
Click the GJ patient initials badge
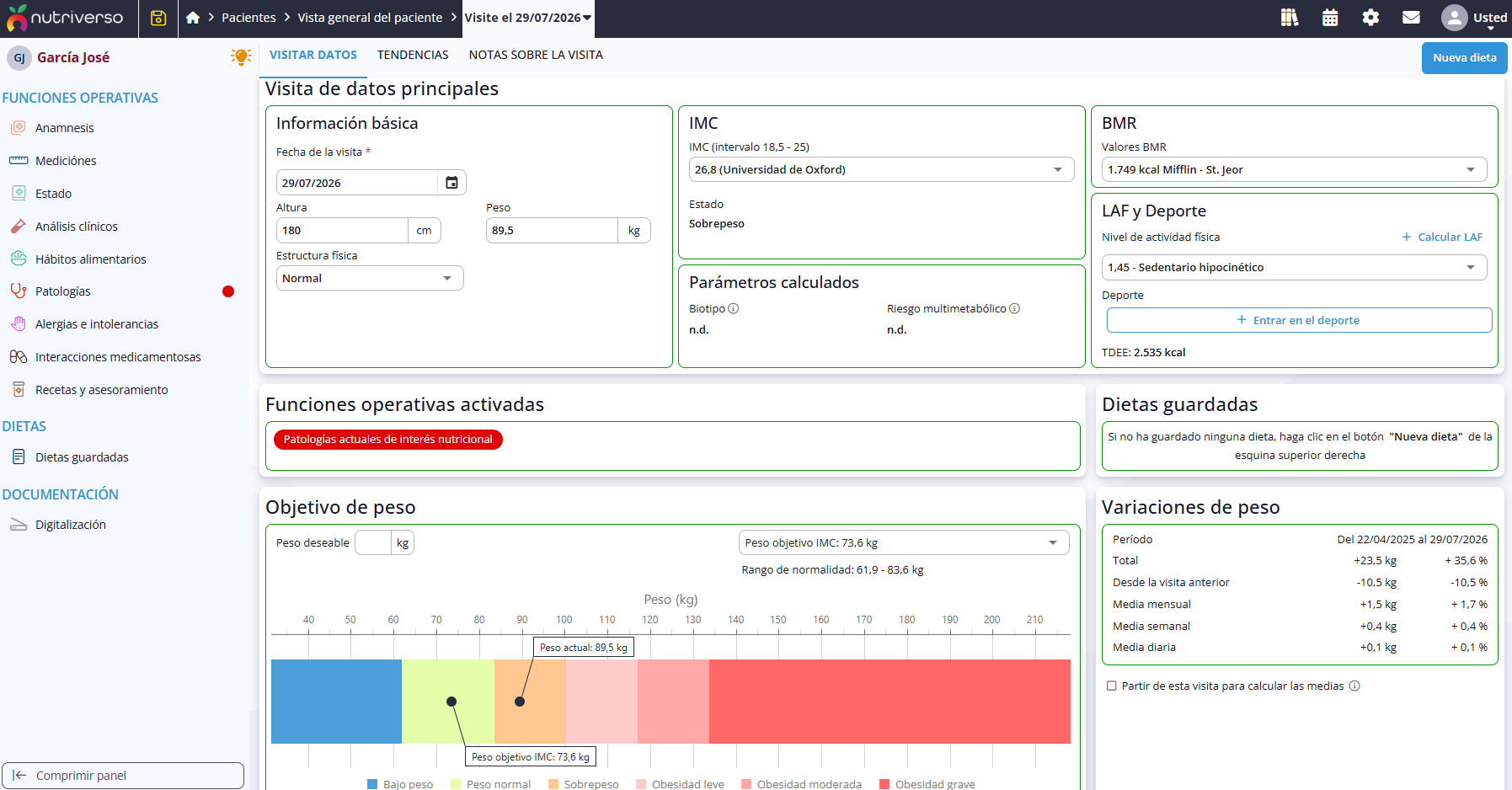click(19, 57)
